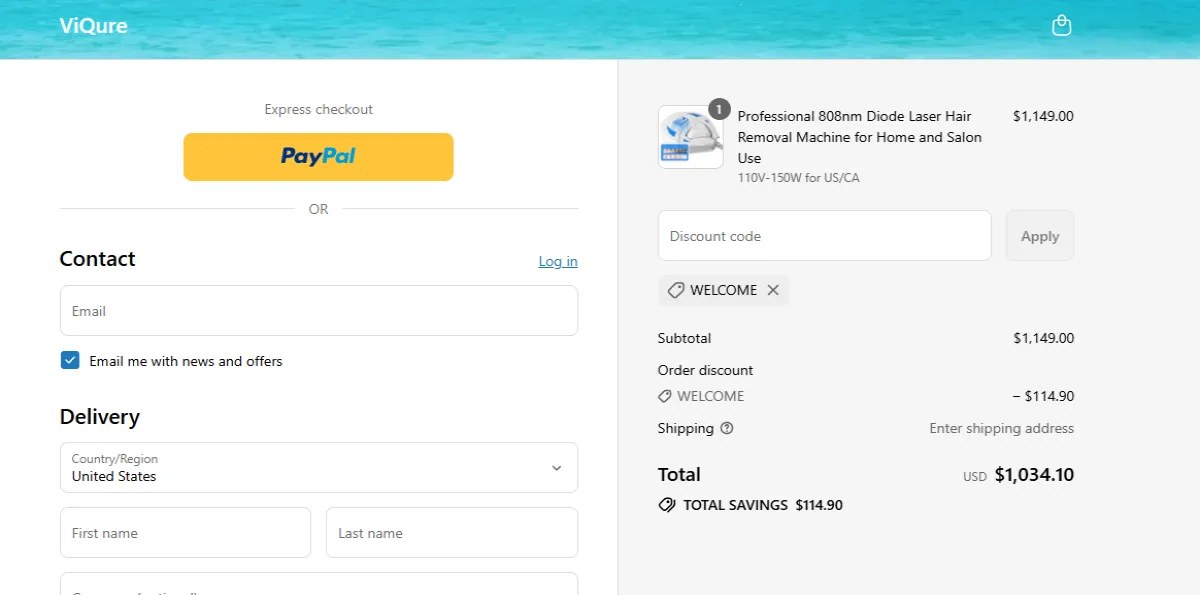The height and width of the screenshot is (595, 1200).
Task: Expand the United States country selector chevron
Action: click(558, 467)
